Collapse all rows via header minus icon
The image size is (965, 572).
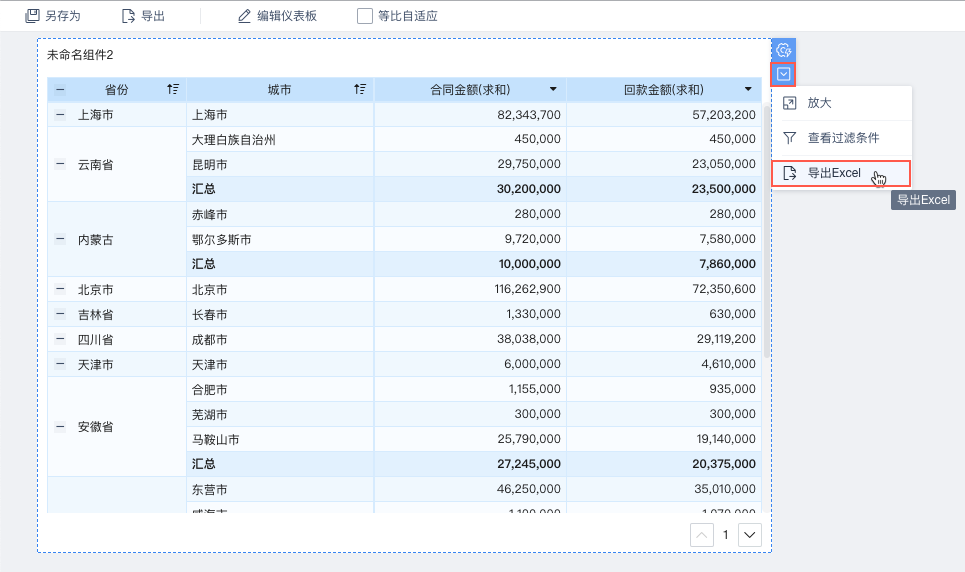60,90
